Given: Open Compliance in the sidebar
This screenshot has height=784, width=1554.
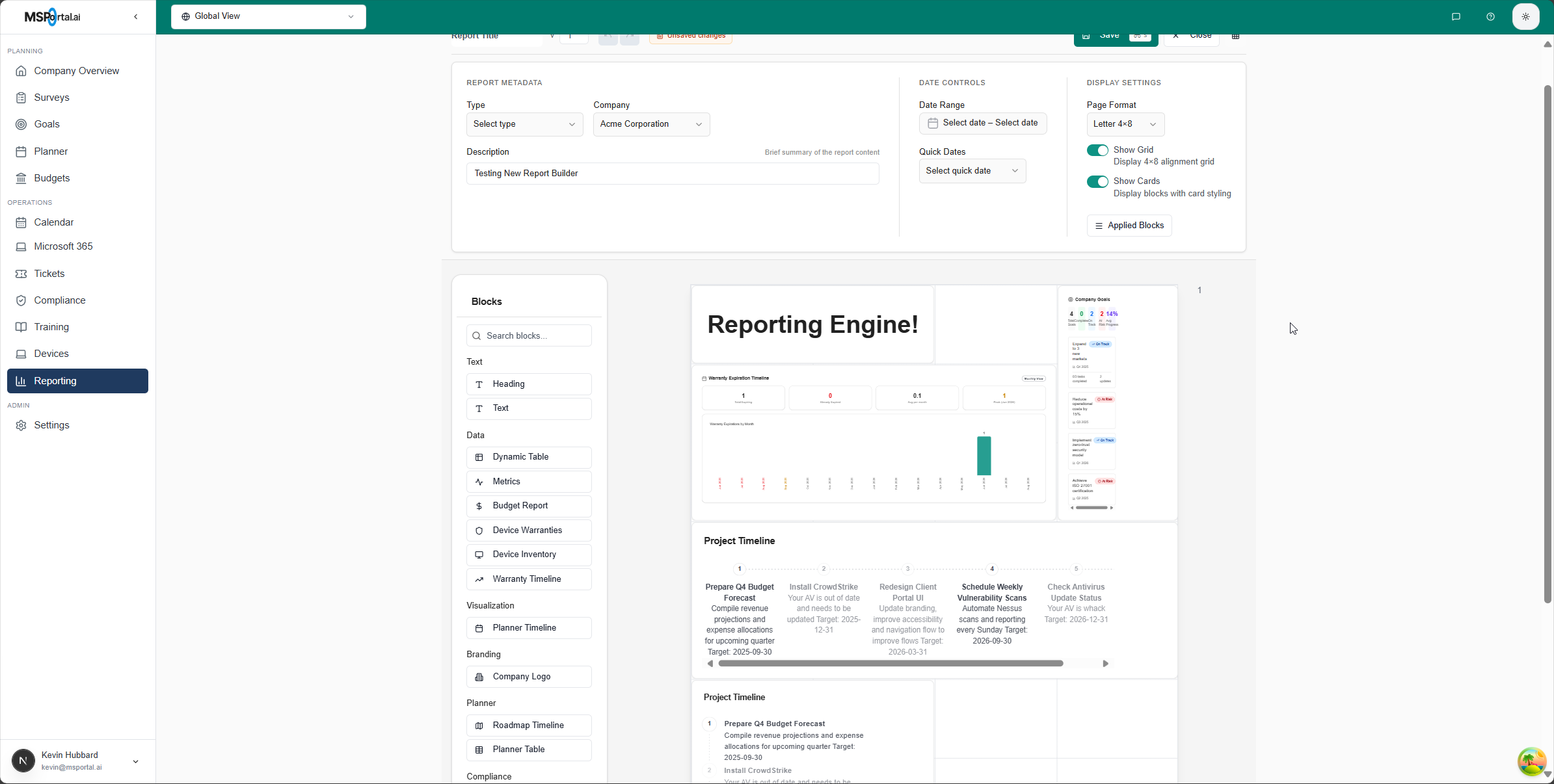Looking at the screenshot, I should coord(59,300).
